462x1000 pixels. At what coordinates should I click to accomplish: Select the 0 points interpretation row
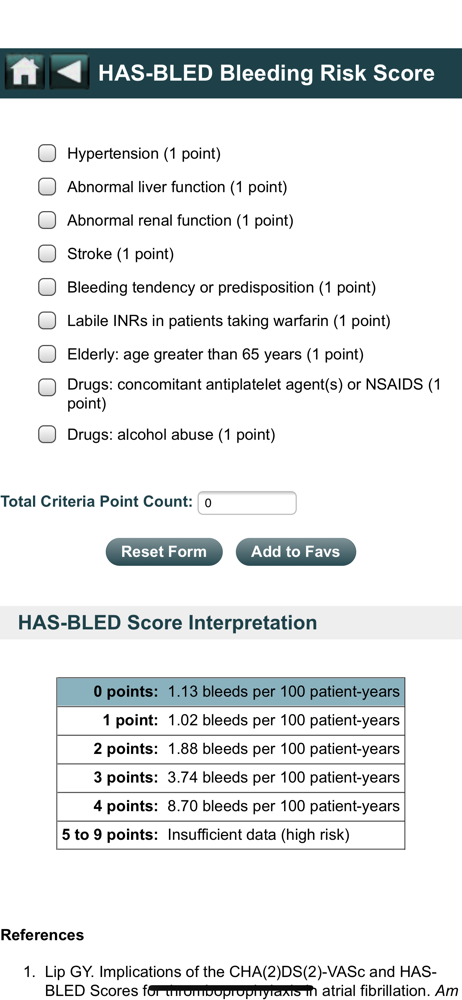point(230,691)
